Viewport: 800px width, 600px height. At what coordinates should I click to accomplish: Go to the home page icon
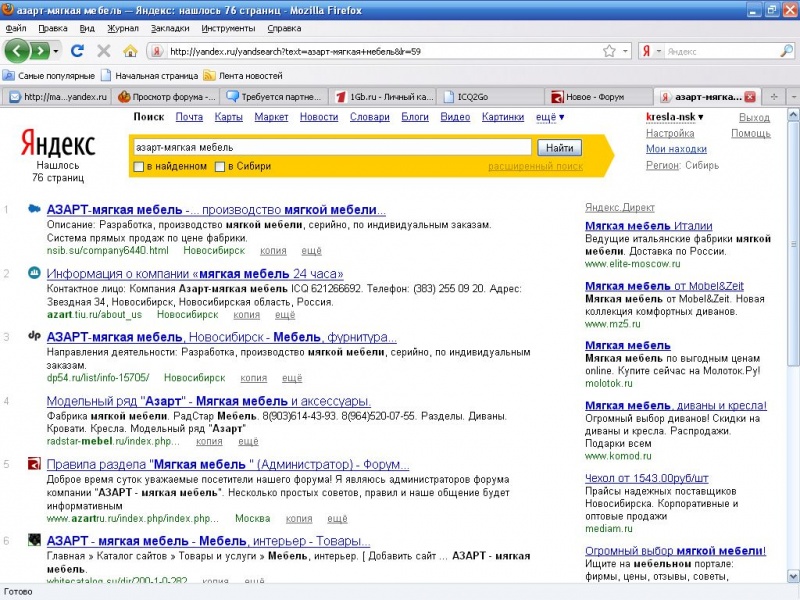130,50
